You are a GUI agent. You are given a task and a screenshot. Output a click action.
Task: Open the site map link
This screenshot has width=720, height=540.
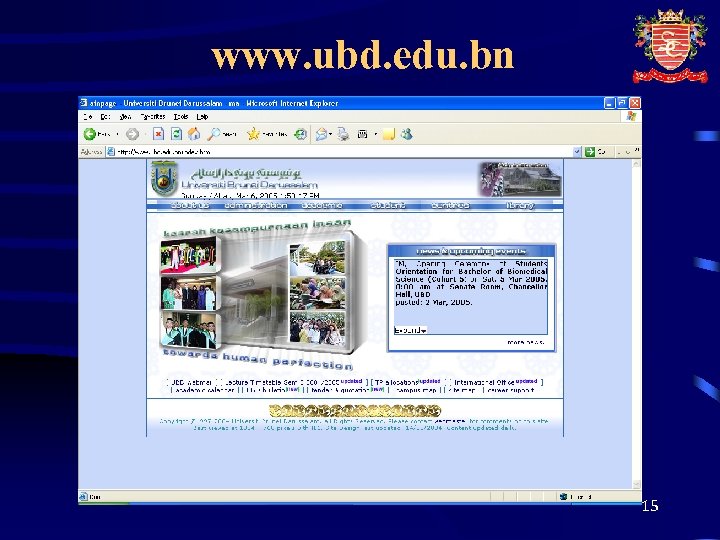[461, 390]
